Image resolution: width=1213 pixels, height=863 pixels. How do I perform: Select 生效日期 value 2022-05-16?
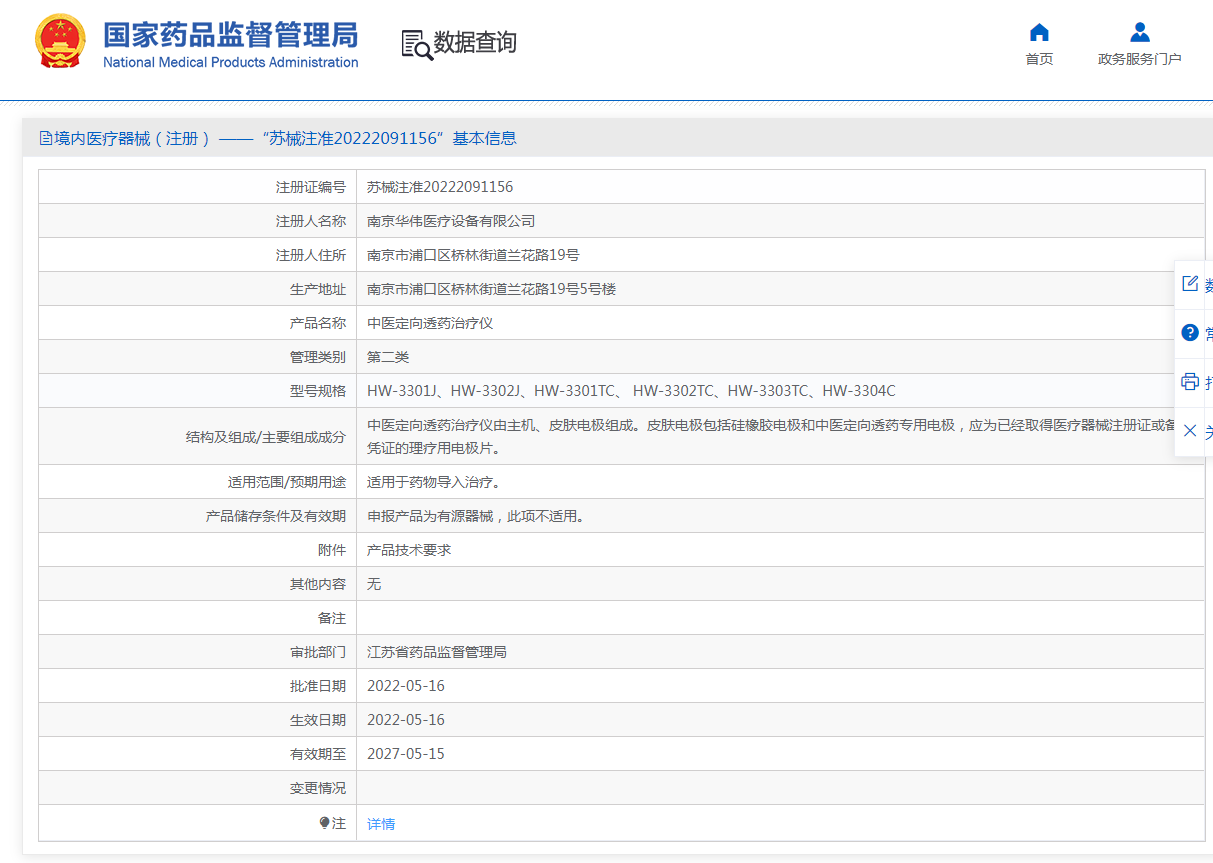pyautogui.click(x=406, y=720)
